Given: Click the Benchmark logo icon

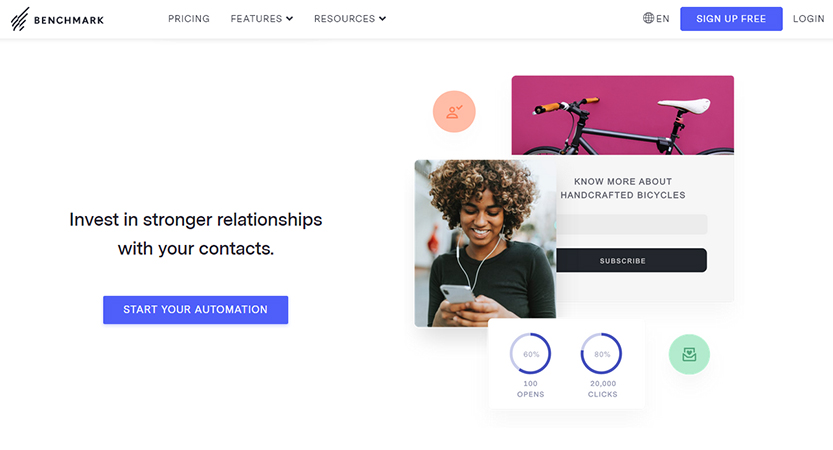Looking at the screenshot, I should pos(20,19).
